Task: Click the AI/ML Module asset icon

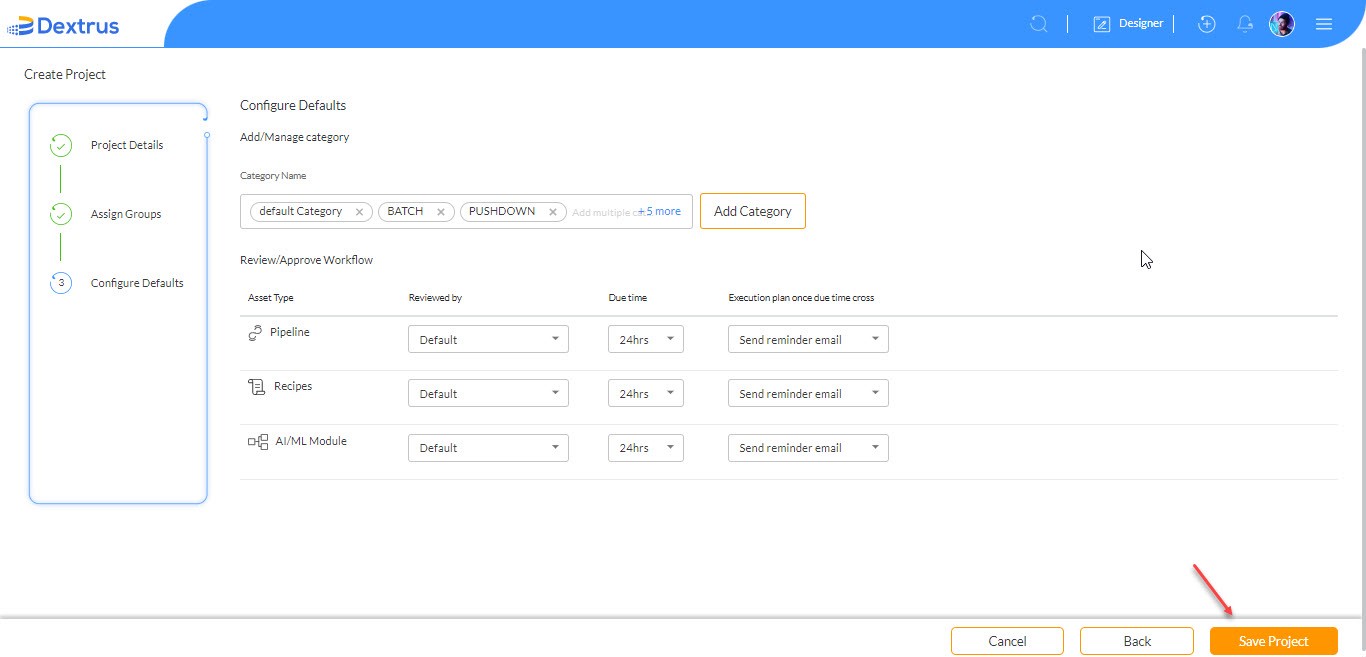Action: [258, 441]
